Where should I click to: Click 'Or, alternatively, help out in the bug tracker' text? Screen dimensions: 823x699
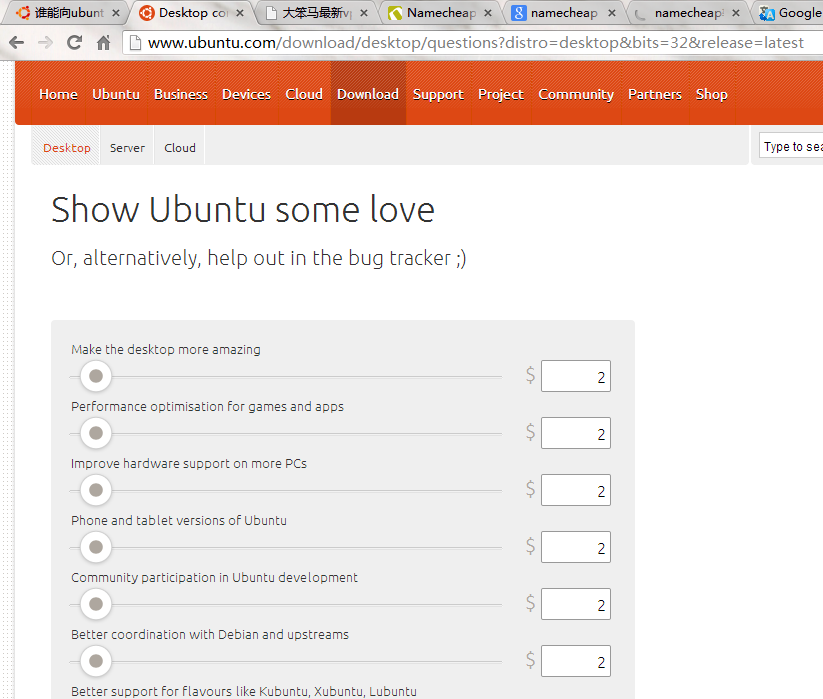tap(259, 258)
